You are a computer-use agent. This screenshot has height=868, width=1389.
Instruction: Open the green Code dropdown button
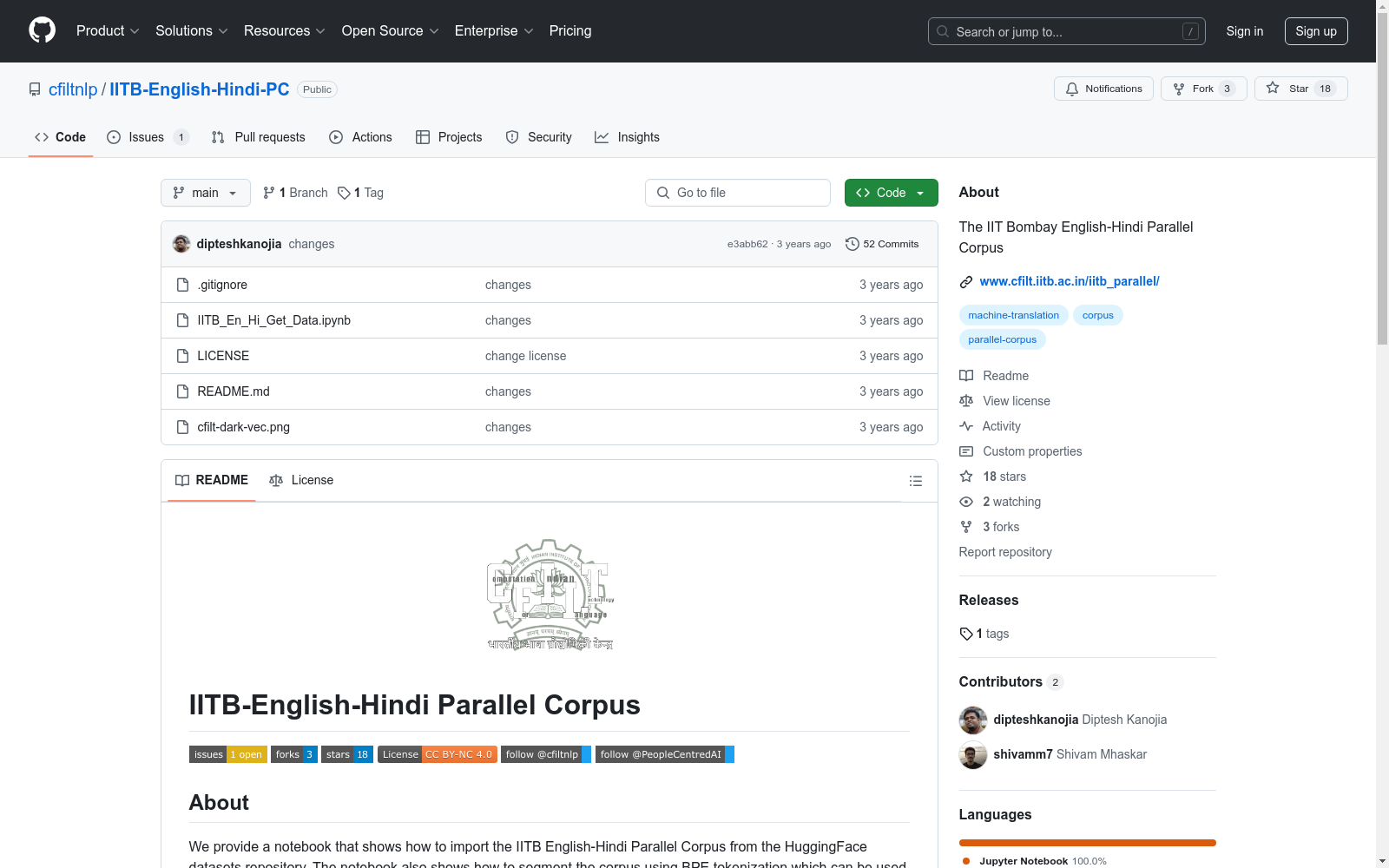tap(891, 193)
